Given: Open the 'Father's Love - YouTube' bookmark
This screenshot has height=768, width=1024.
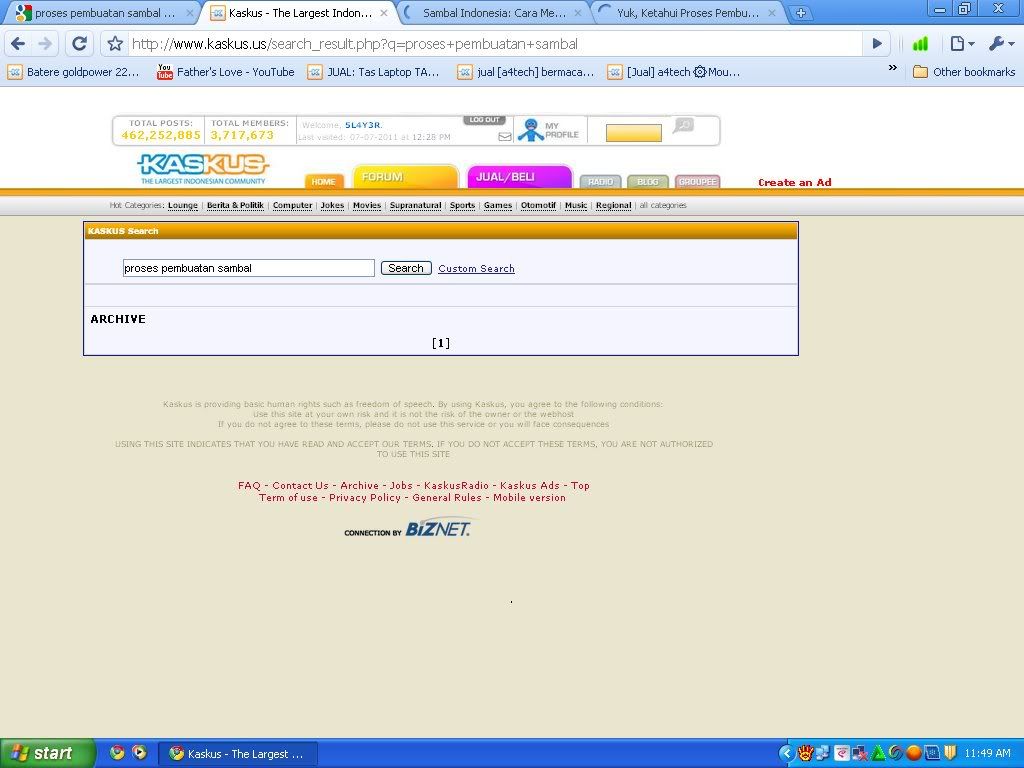Looking at the screenshot, I should [x=225, y=72].
